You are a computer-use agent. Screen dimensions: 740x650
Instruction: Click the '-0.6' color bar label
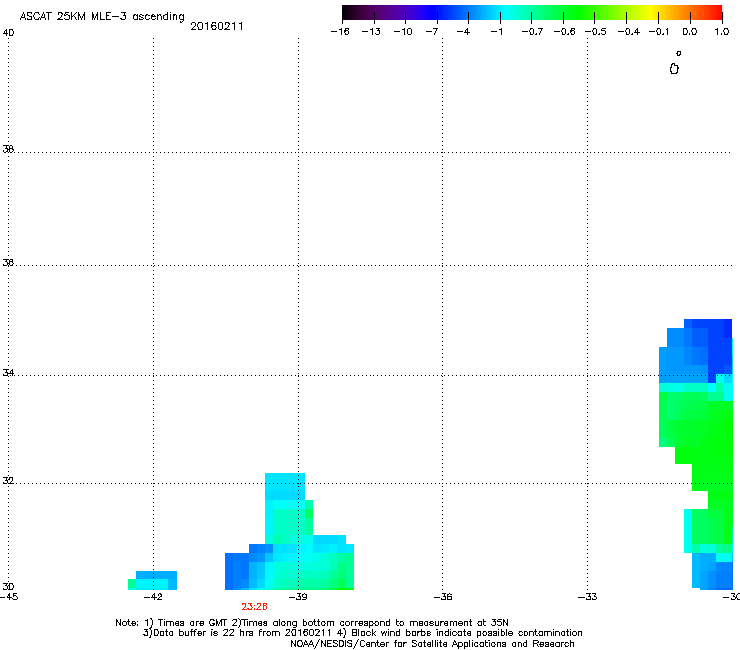tap(564, 32)
